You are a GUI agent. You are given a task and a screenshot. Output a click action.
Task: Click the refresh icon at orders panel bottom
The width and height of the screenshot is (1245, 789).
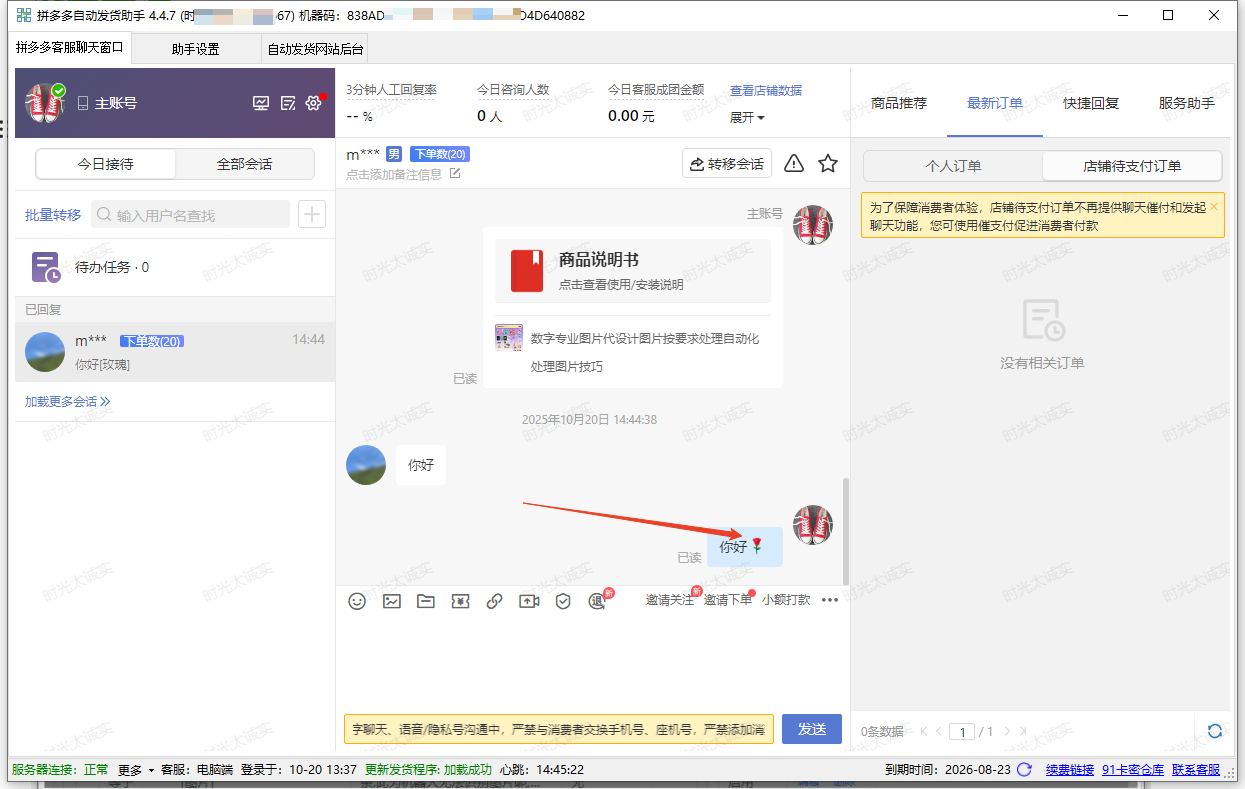click(1215, 731)
